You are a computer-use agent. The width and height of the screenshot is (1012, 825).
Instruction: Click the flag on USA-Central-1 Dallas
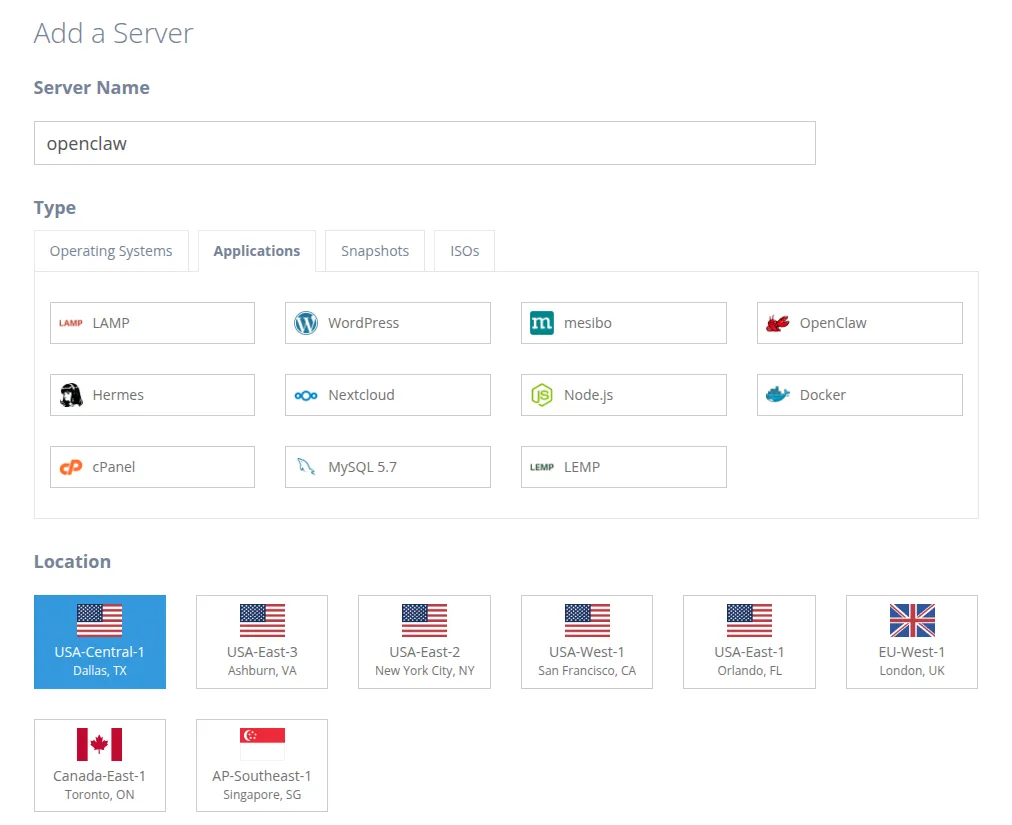[x=99, y=620]
